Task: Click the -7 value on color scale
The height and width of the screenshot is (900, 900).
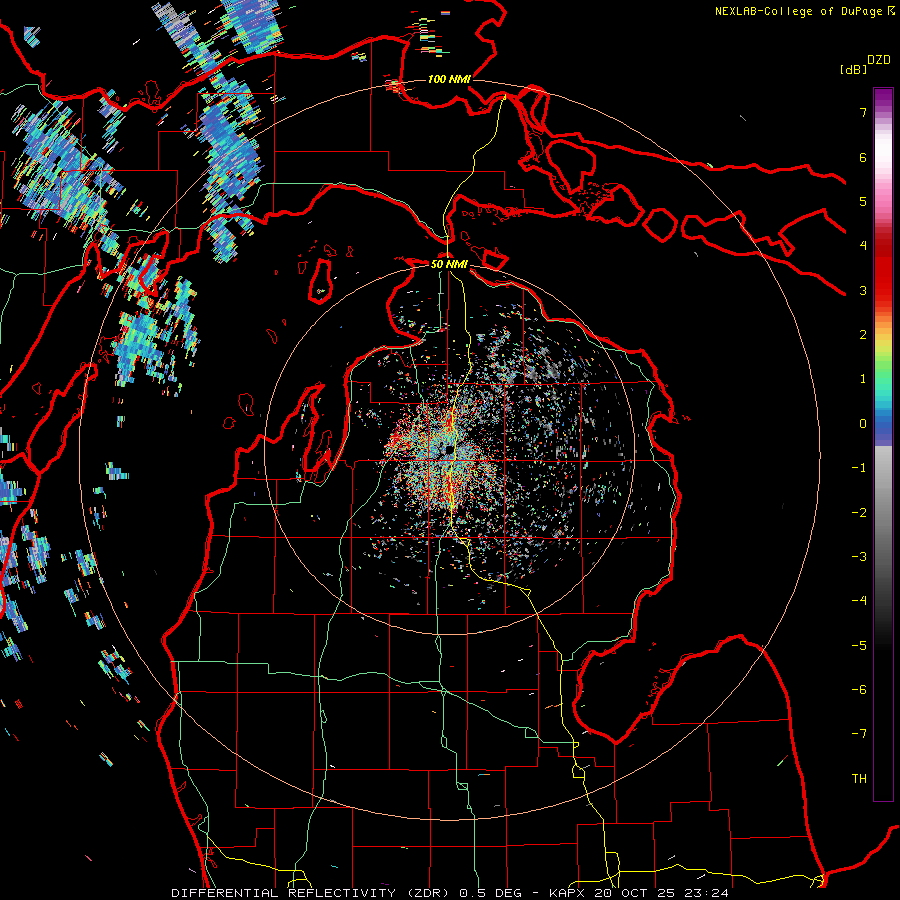Action: tap(859, 734)
